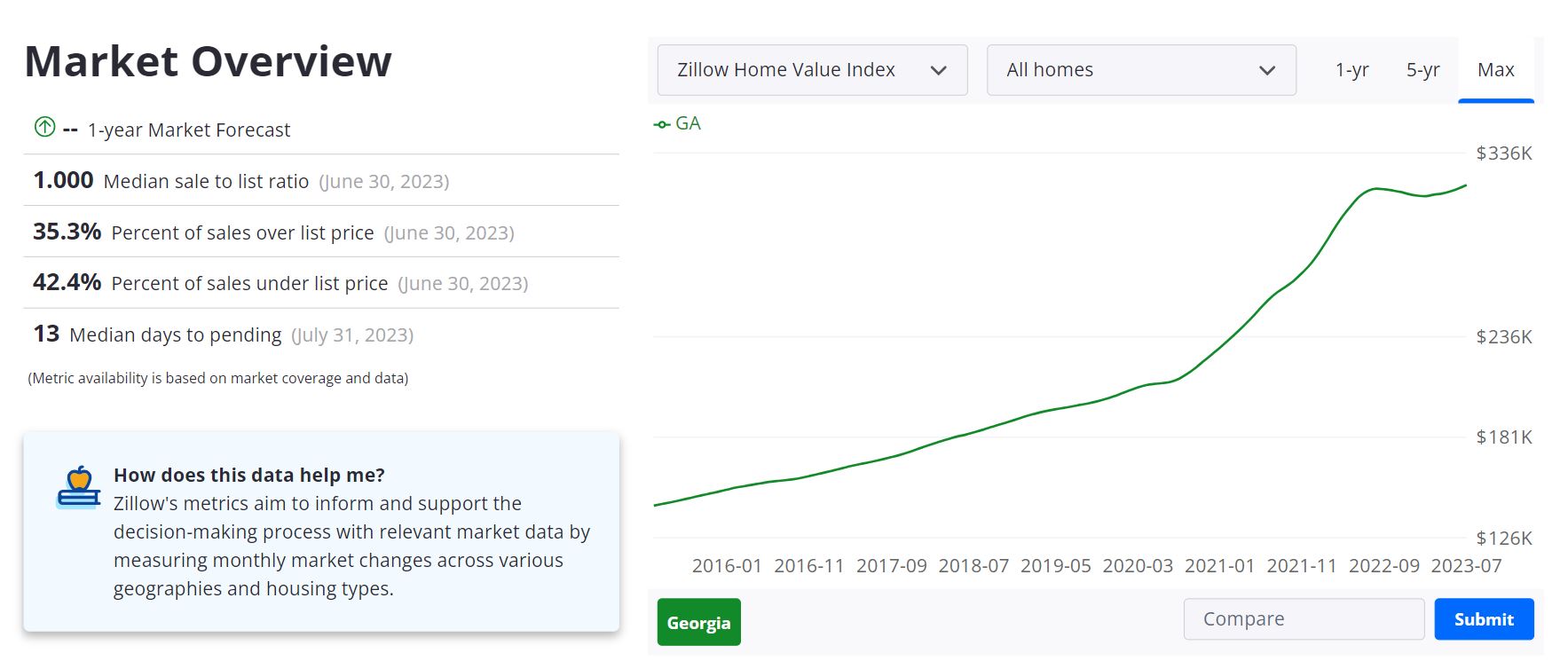Click the 2023-07 axis label

tap(1469, 565)
